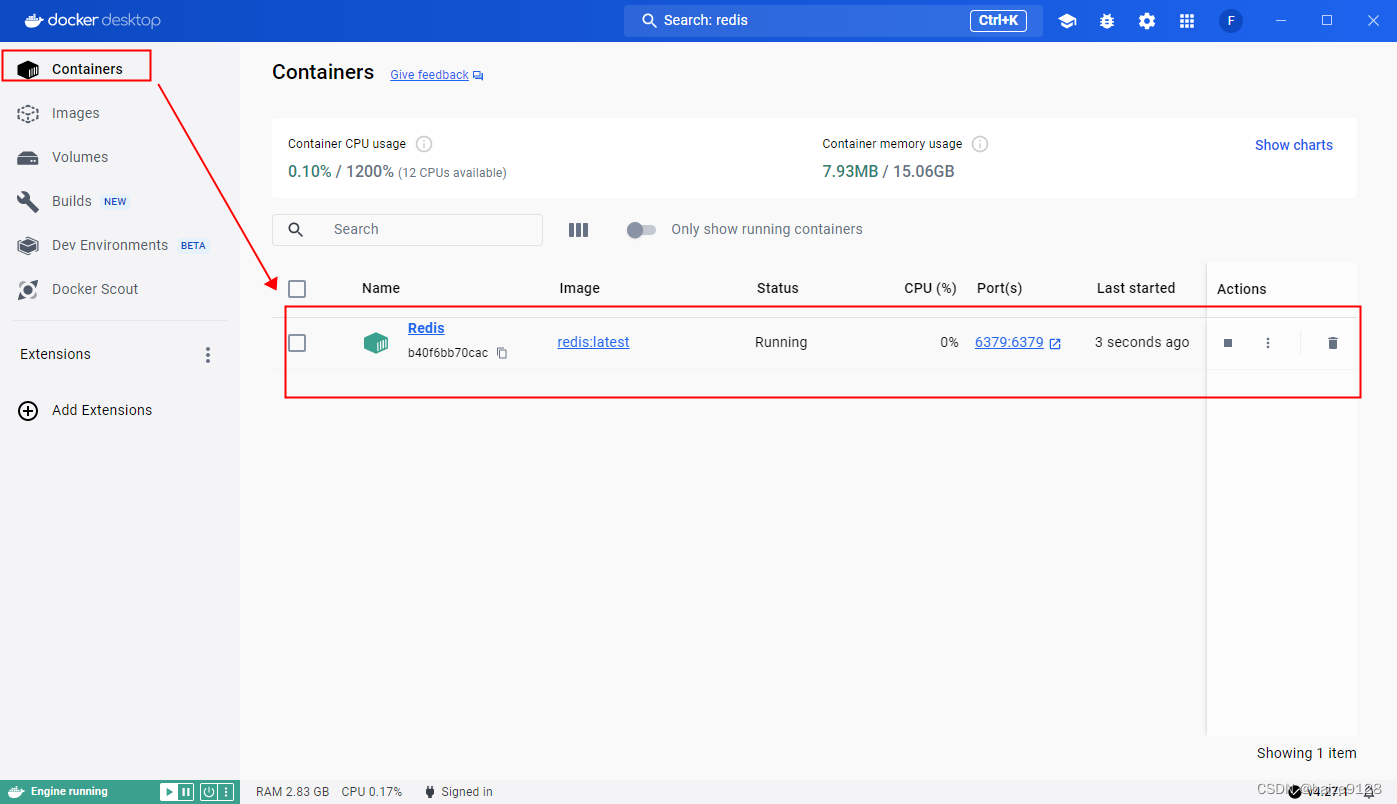Viewport: 1397px width, 804px height.
Task: Open the apps grid icon in header
Action: [1187, 21]
